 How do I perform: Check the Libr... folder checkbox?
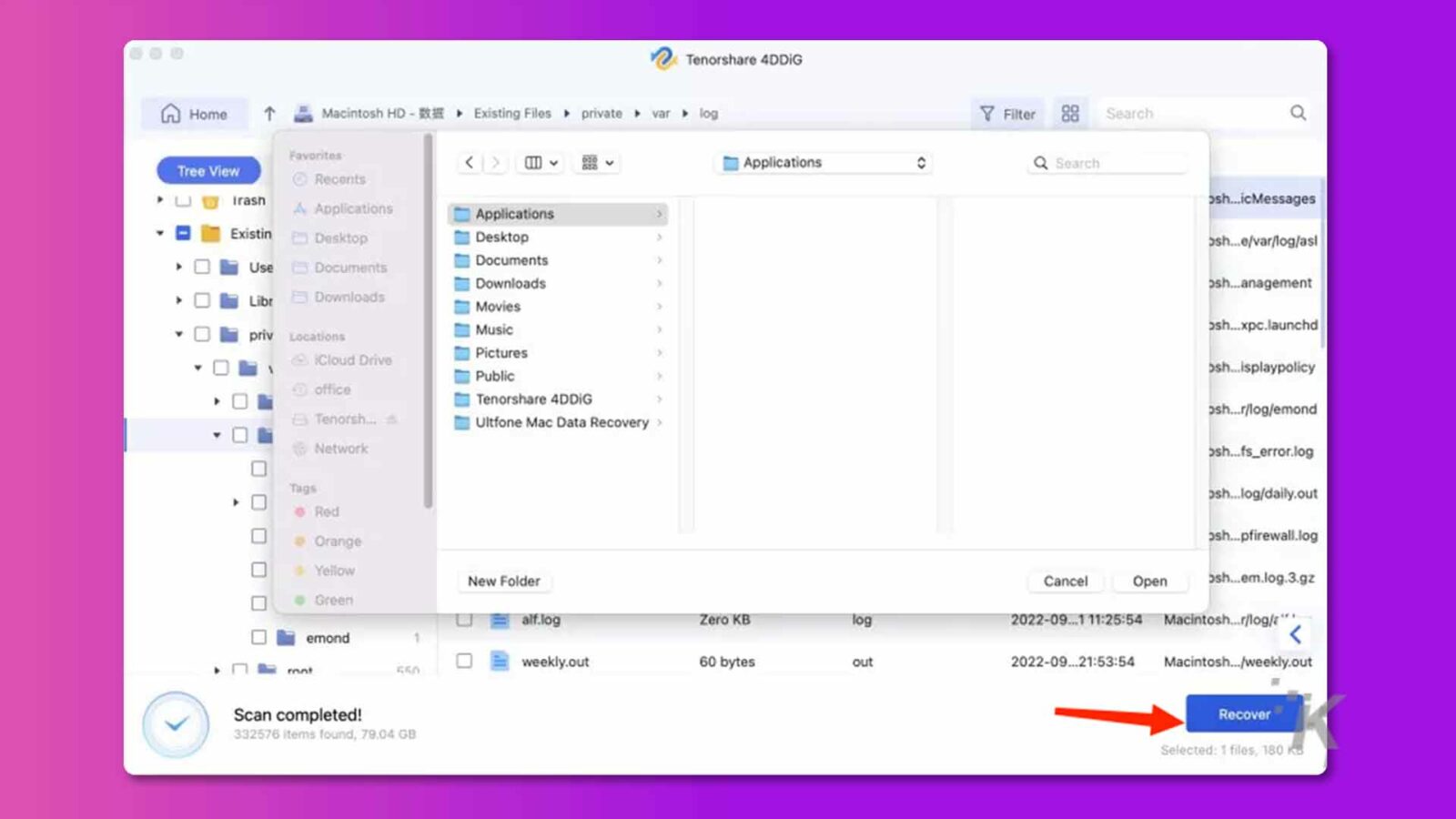point(202,300)
